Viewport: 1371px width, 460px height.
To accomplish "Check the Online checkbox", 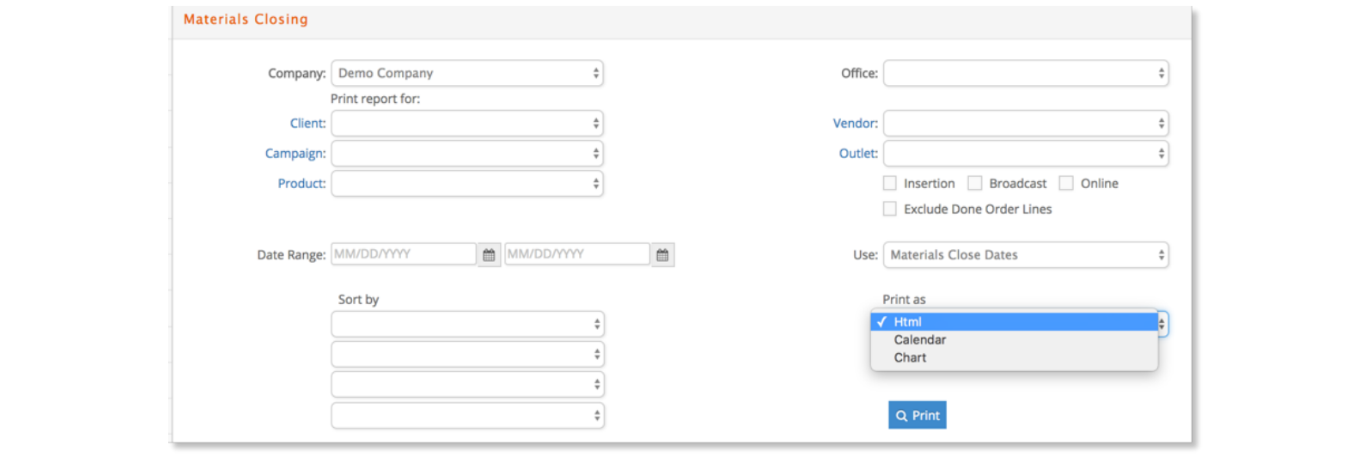I will point(1066,183).
